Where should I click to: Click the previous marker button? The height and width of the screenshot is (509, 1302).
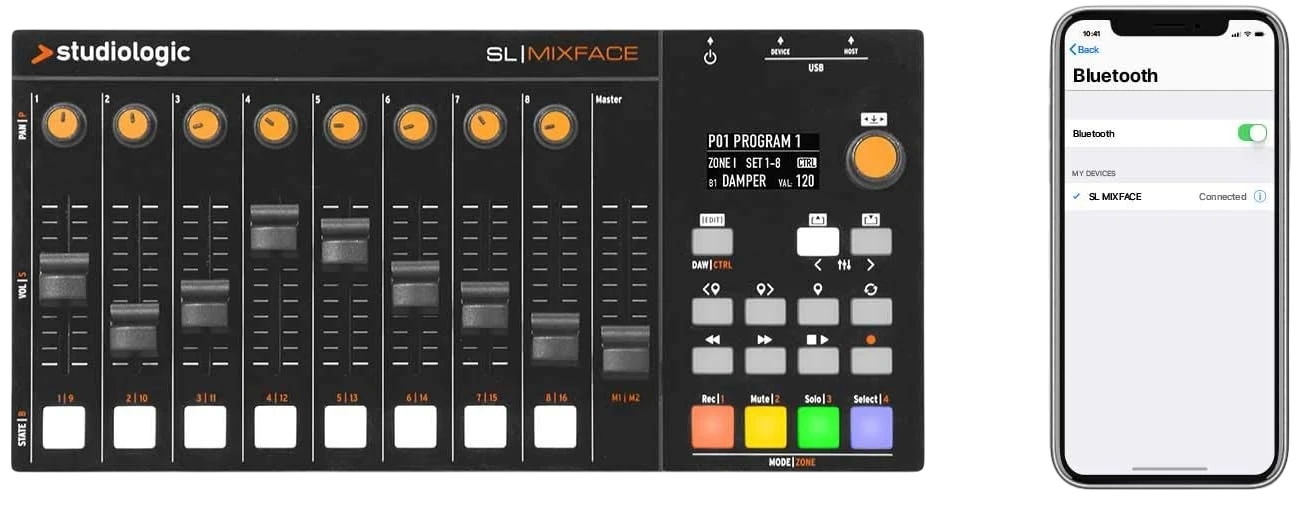pos(712,311)
